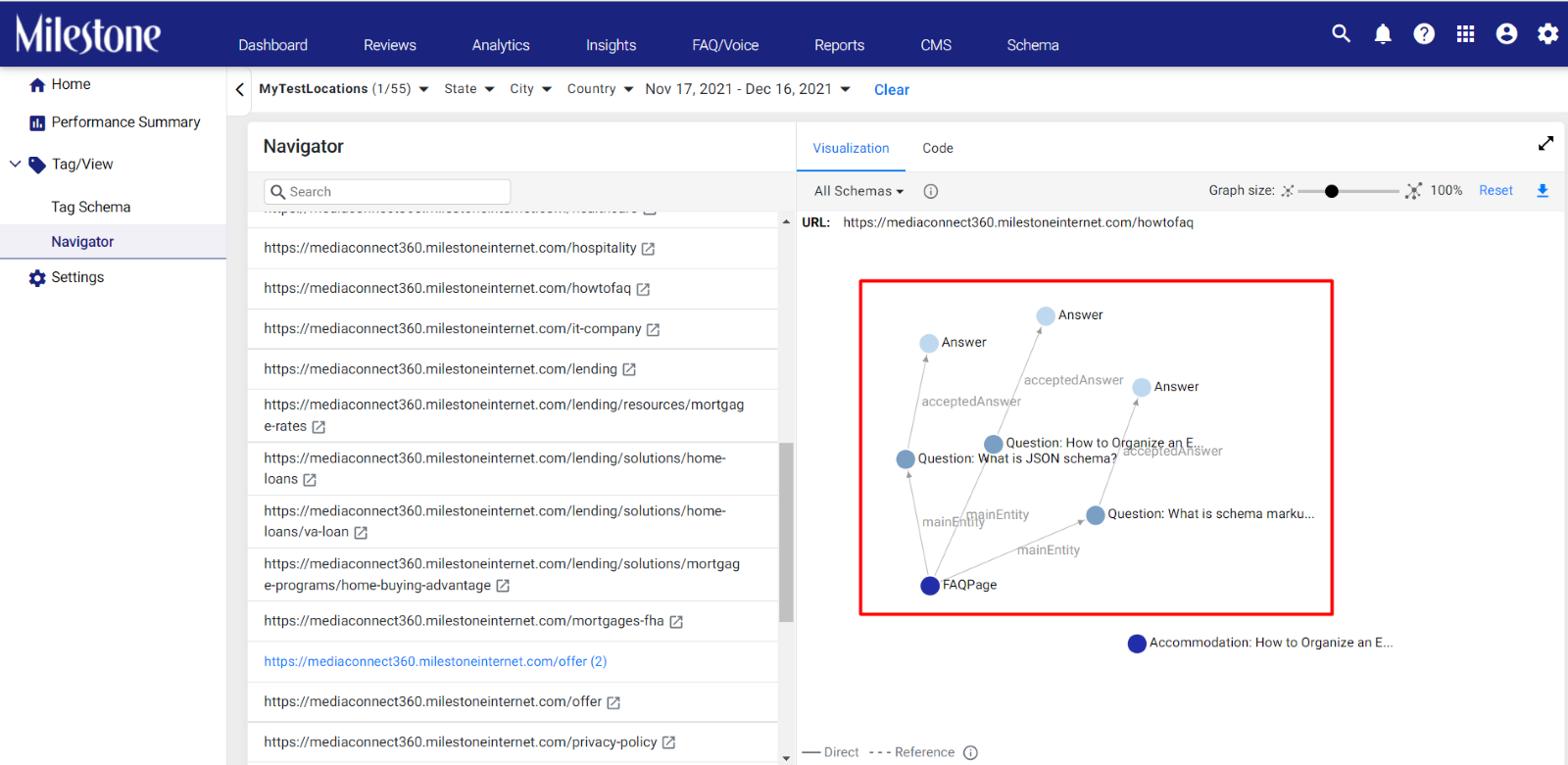Open va-loan URL external link icon
This screenshot has width=1568, height=765.
(361, 533)
